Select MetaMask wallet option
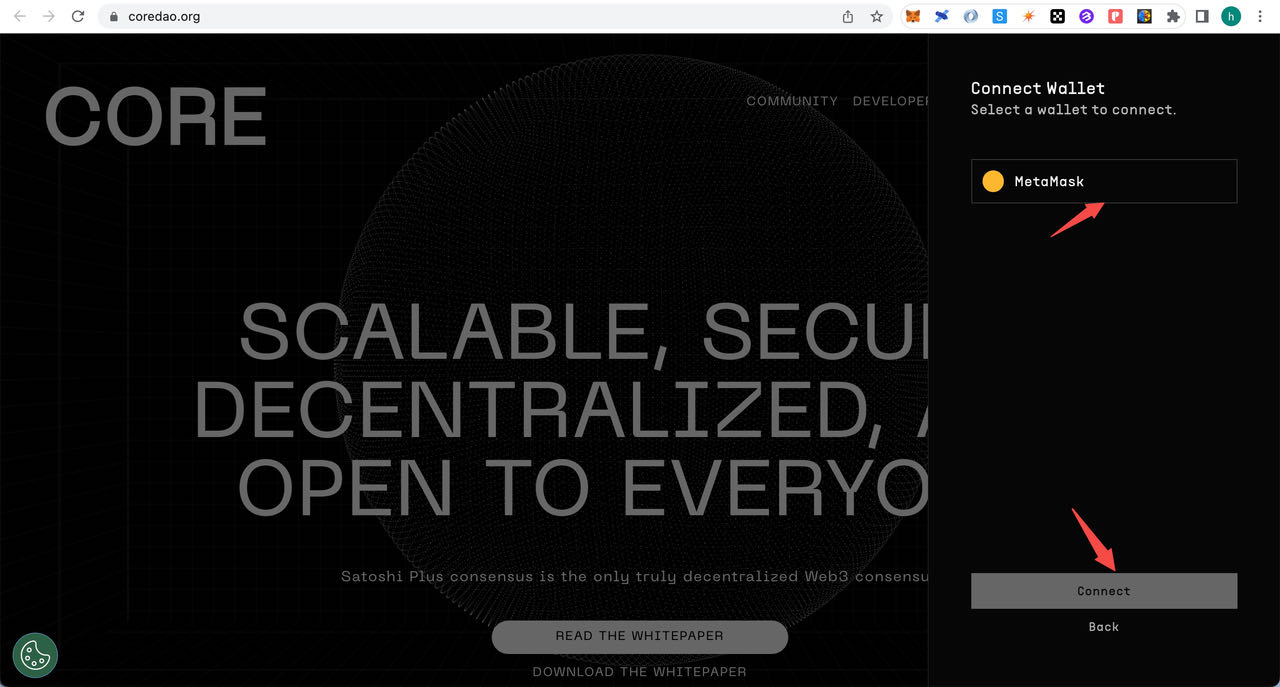Viewport: 1280px width, 687px height. [1103, 181]
